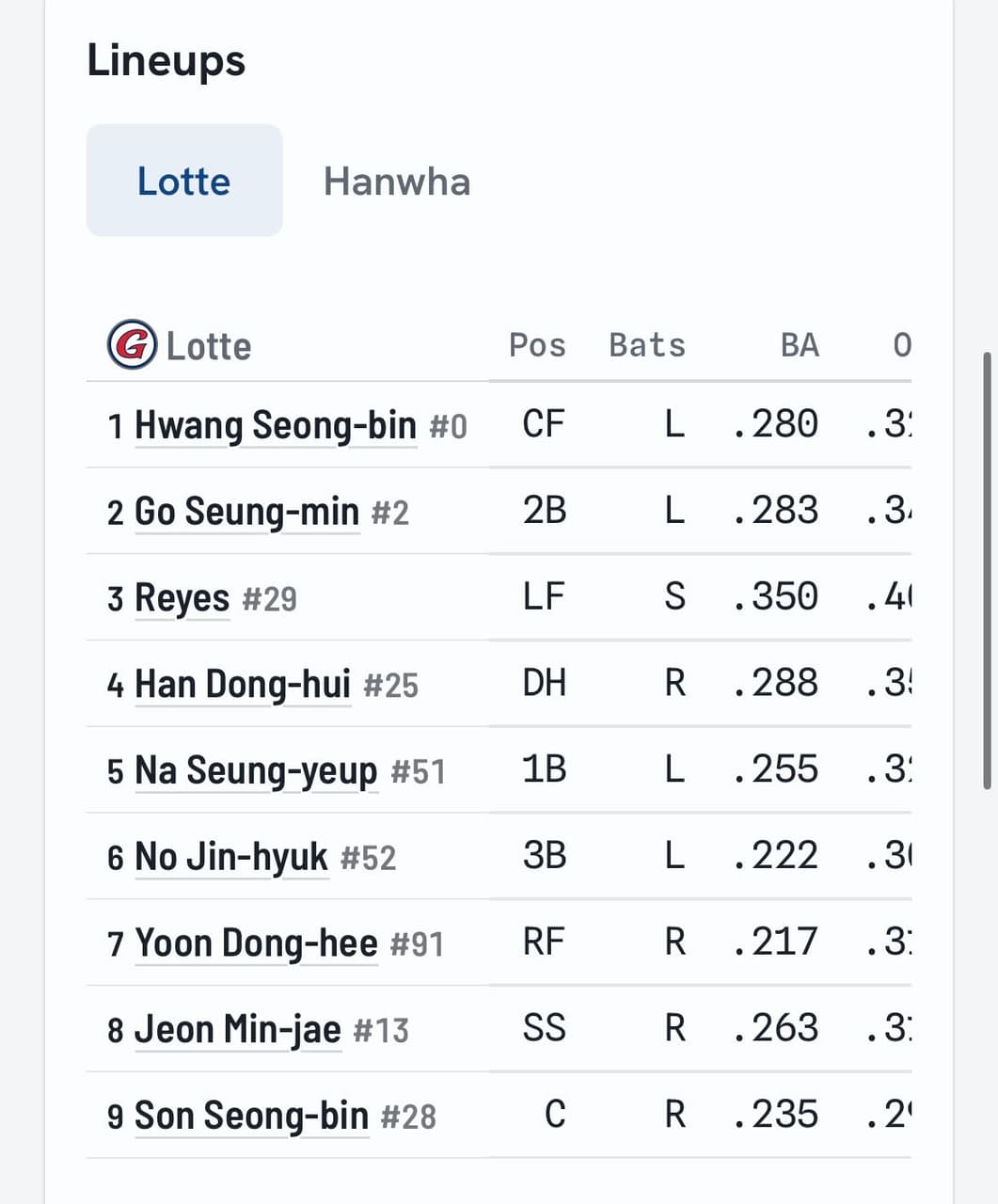The height and width of the screenshot is (1204, 998).
Task: Open Son Seong-bin player profile
Action: pos(252,1116)
